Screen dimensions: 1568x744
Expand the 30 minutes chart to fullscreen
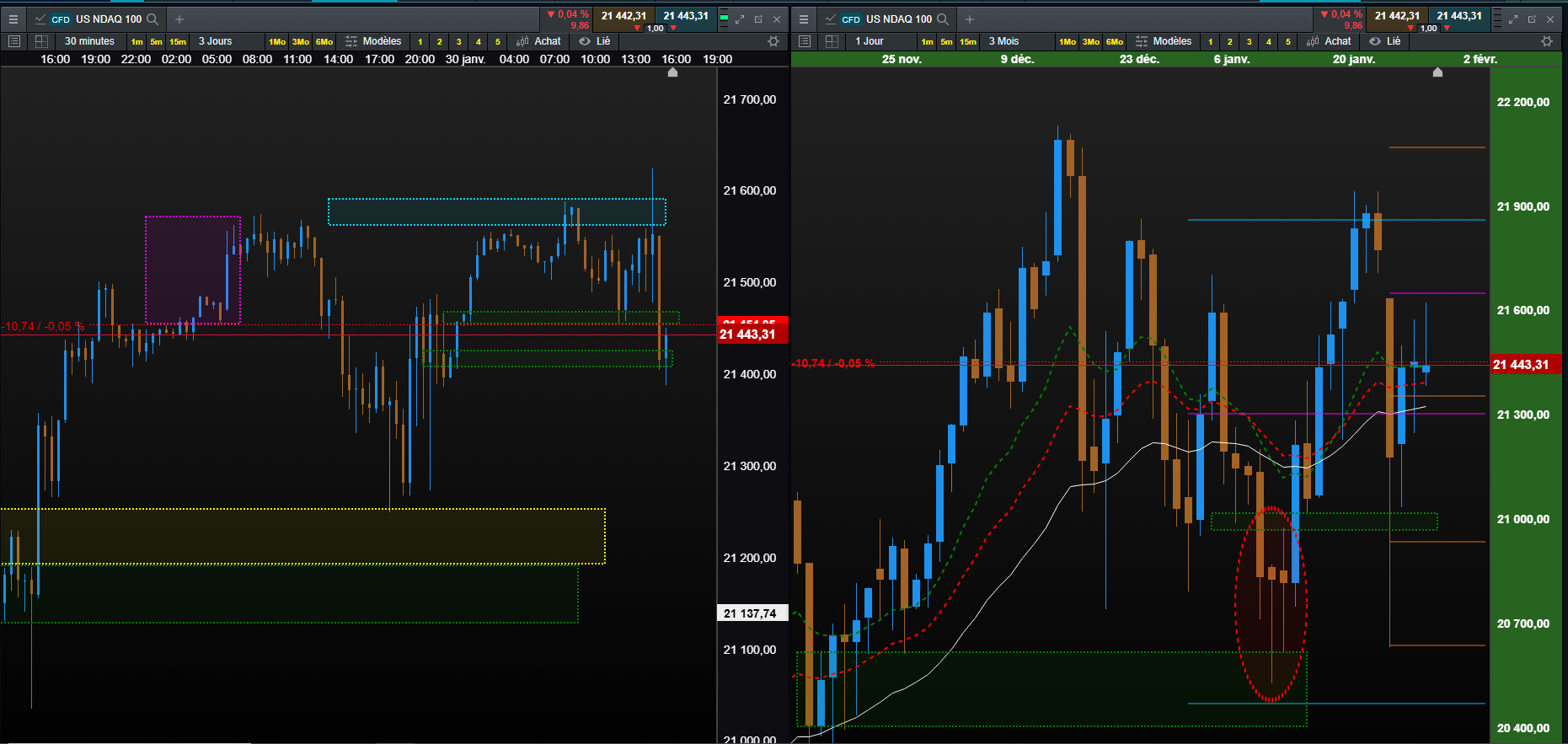tap(740, 19)
